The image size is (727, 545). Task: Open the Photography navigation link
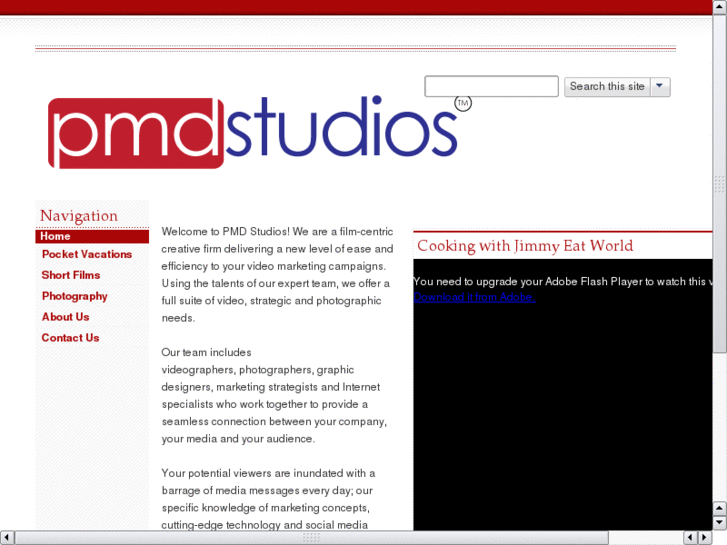[75, 296]
